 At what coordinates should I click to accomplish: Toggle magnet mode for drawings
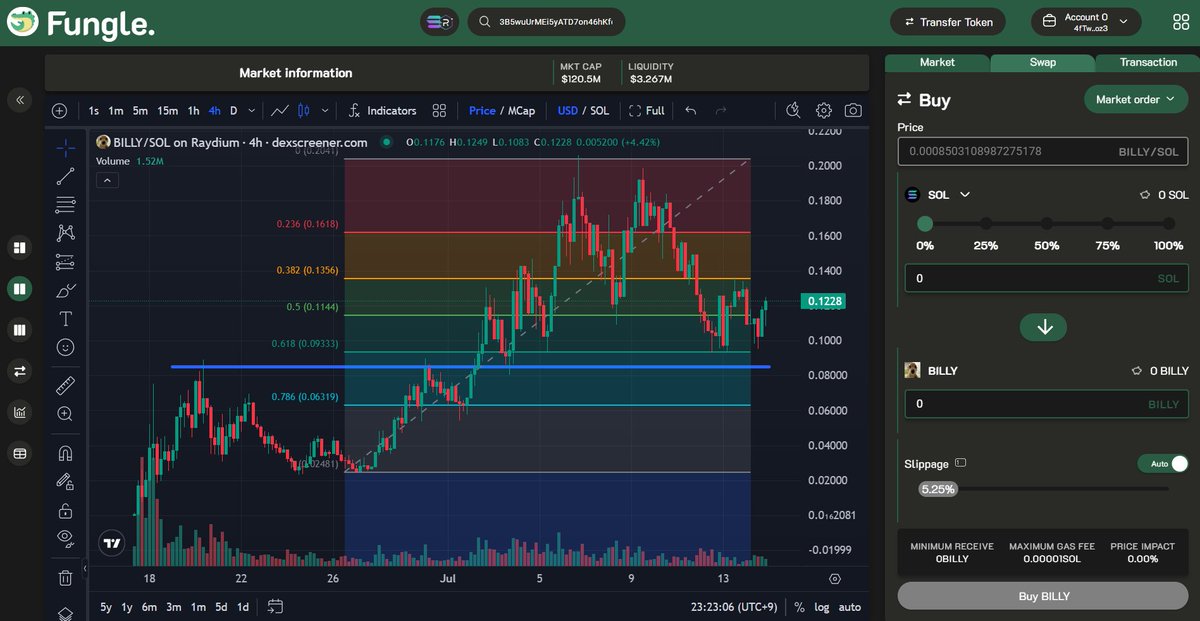click(65, 452)
